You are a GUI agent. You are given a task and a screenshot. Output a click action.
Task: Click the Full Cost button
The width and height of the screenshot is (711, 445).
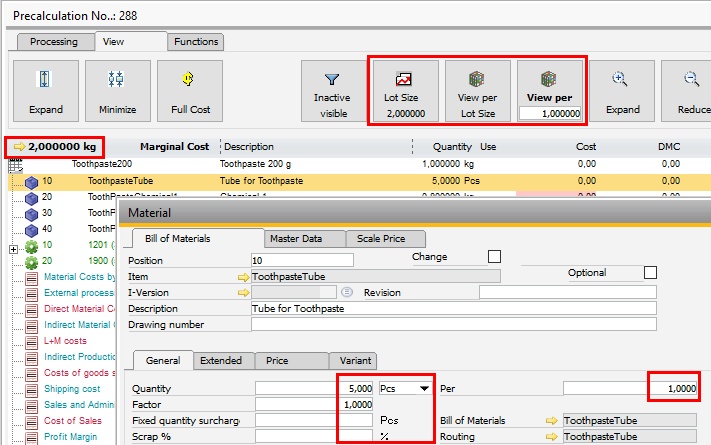(x=190, y=92)
